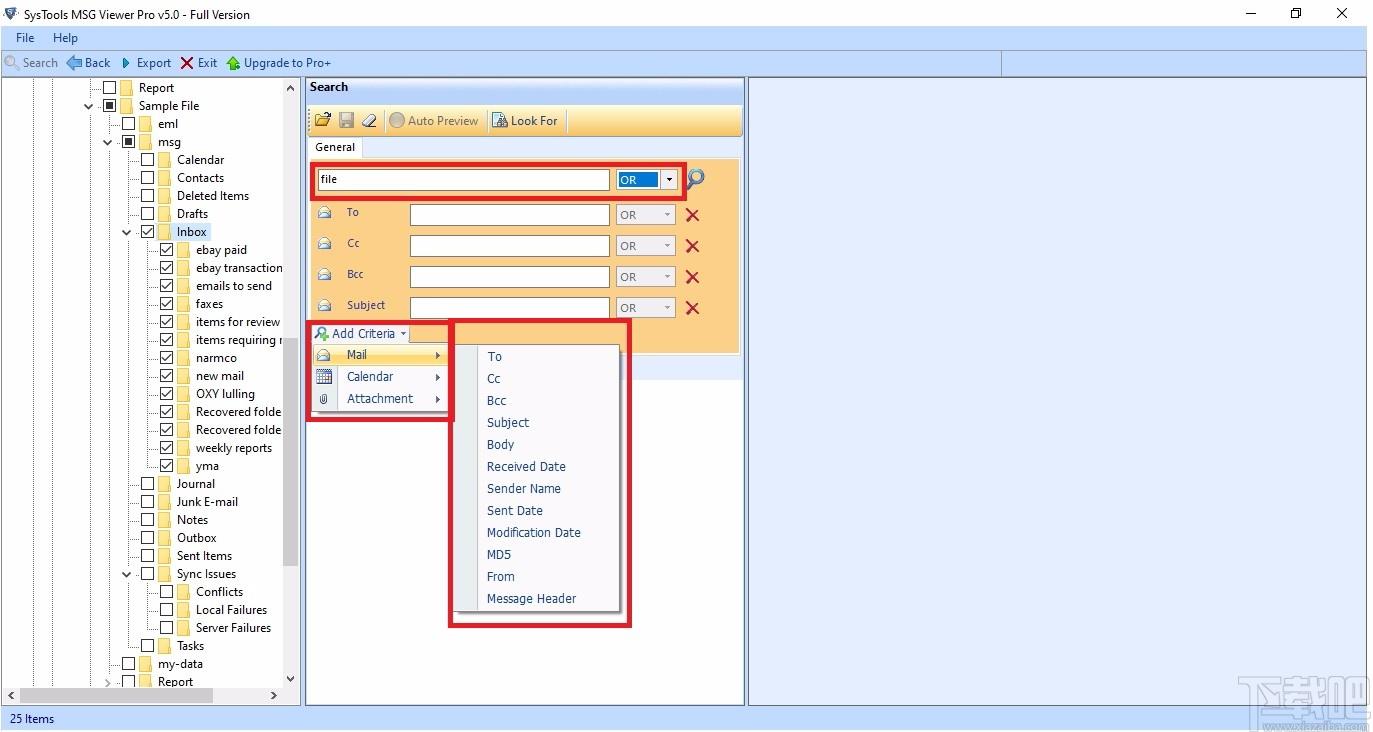This screenshot has width=1373, height=732.
Task: Select Message Header criteria option
Action: (x=531, y=599)
